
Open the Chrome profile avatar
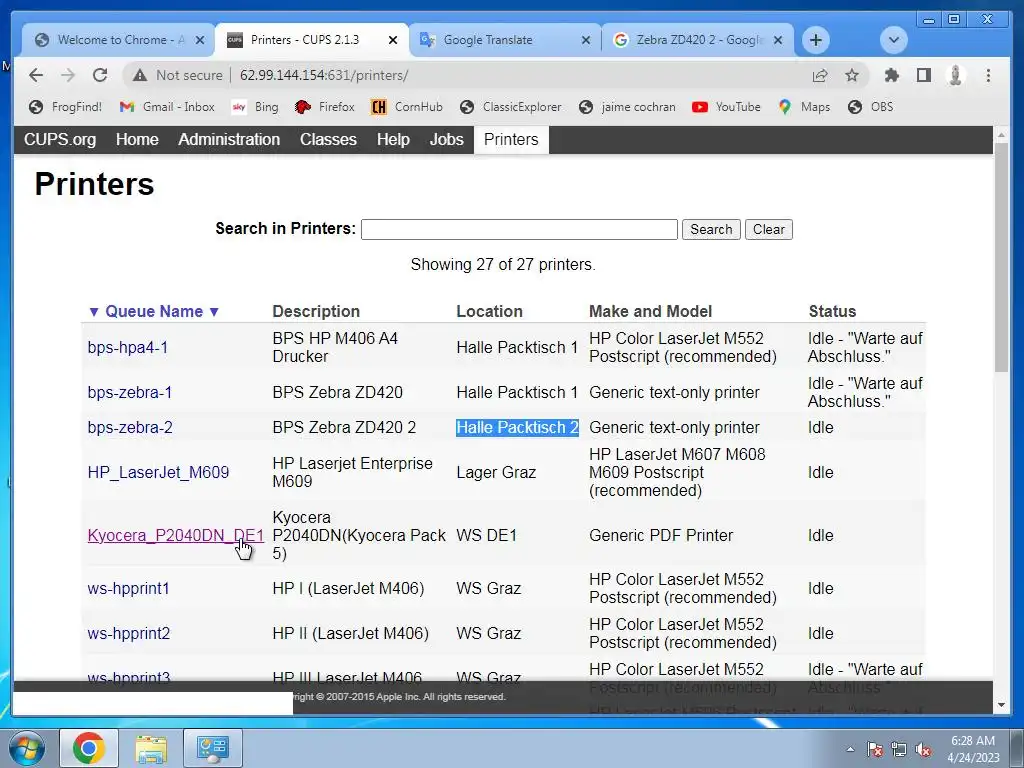click(955, 75)
